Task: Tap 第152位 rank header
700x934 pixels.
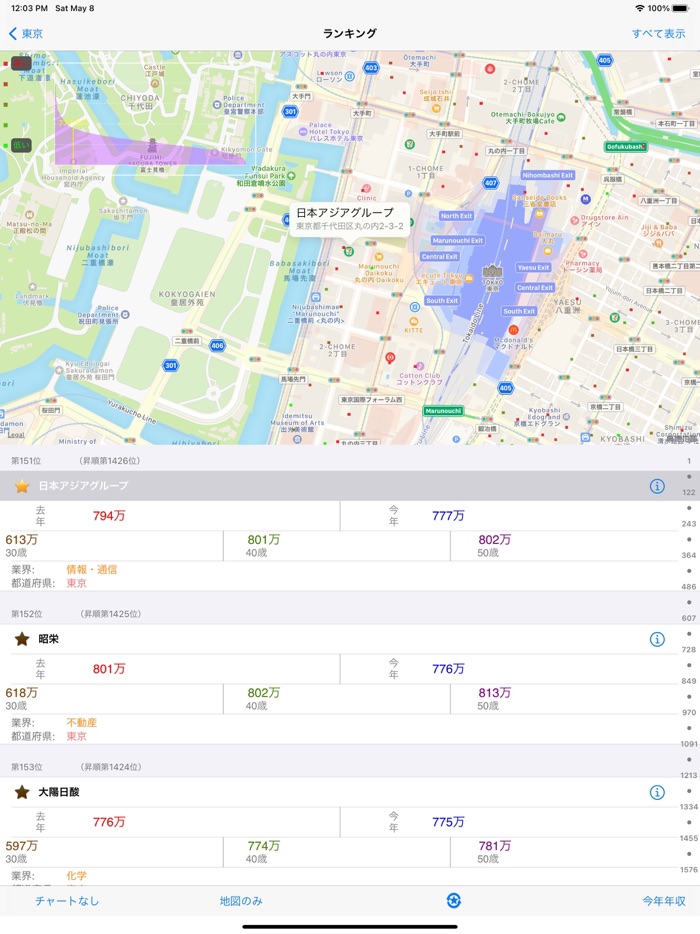Action: [x=27, y=614]
